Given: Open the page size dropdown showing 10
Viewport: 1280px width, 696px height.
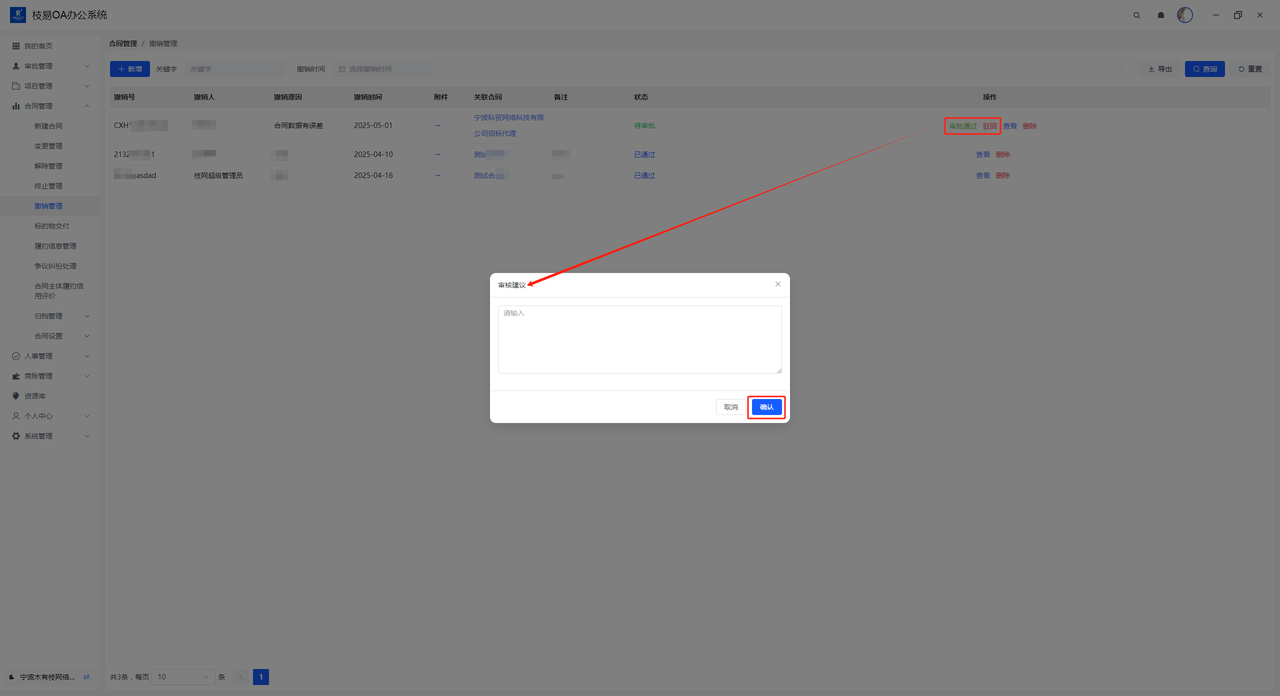Looking at the screenshot, I should (183, 677).
